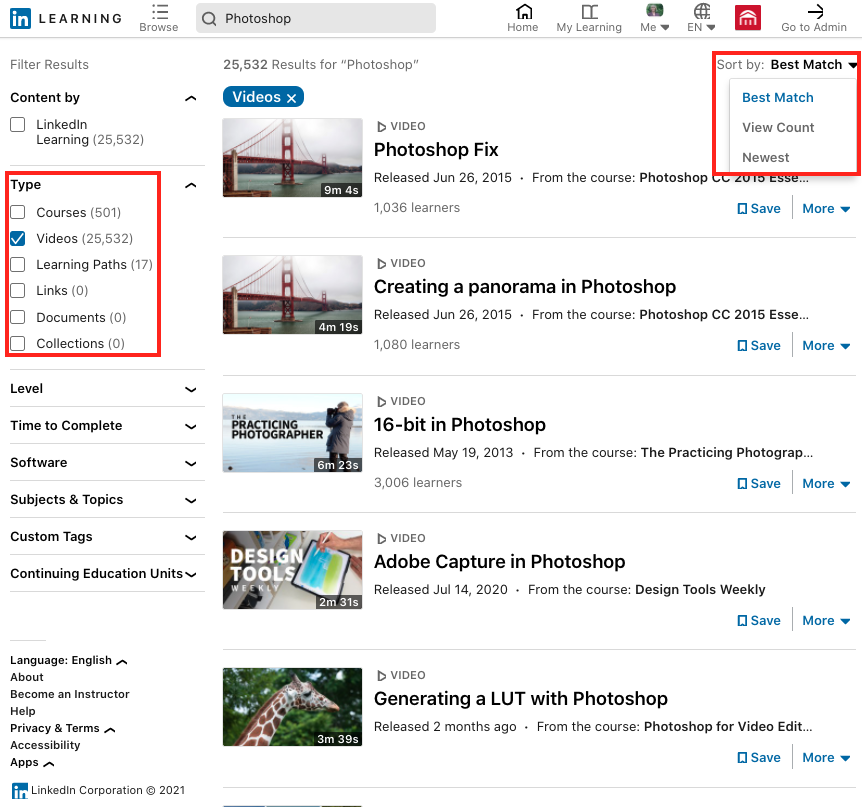
Task: Click the search magnifier icon
Action: (x=209, y=19)
